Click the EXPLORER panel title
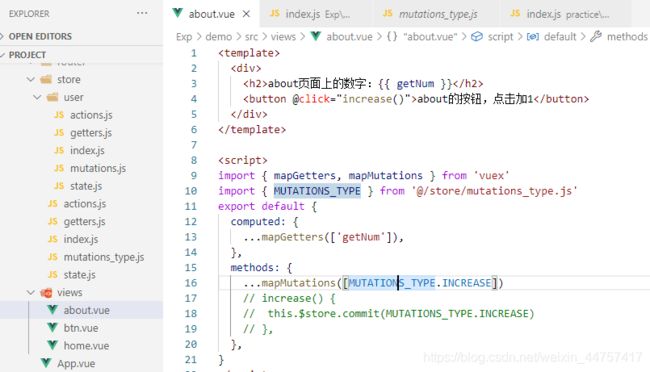The height and width of the screenshot is (372, 650). coord(29,14)
